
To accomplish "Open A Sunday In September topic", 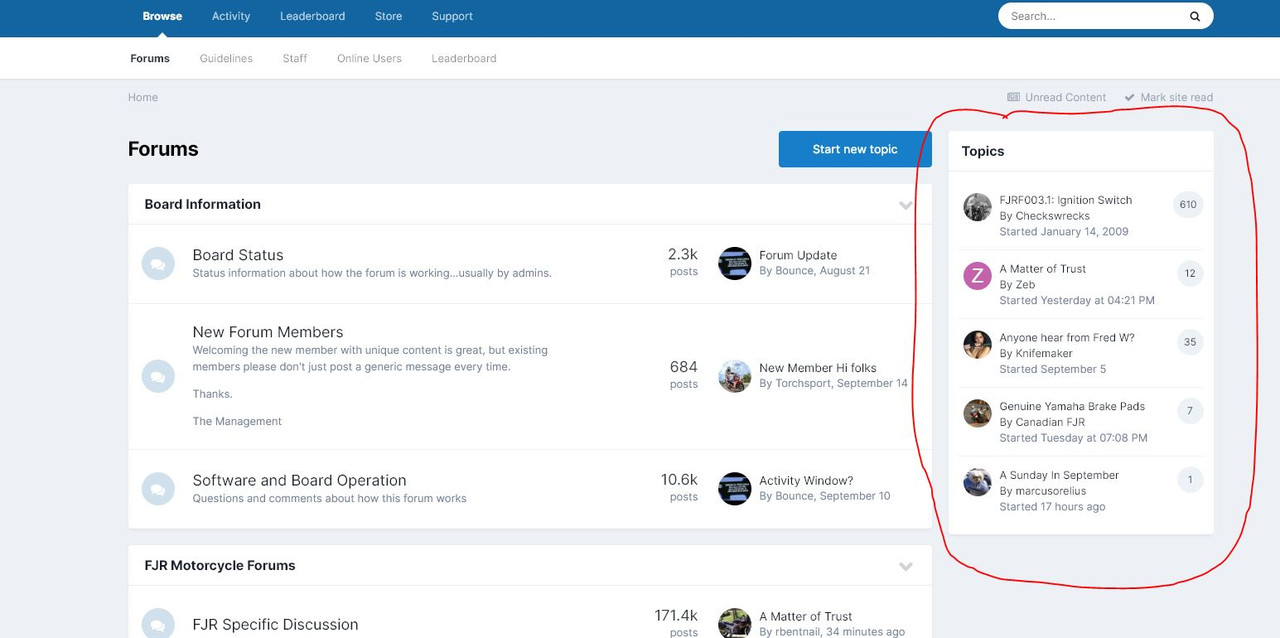I will coord(1059,475).
